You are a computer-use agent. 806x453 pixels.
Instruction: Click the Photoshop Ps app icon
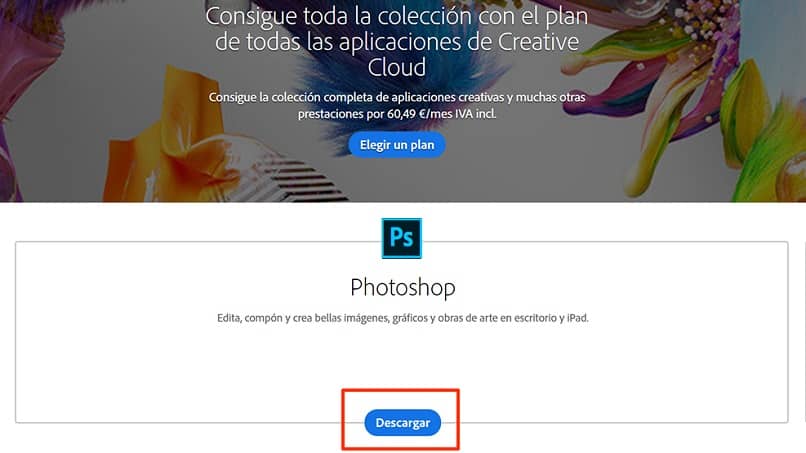pos(401,238)
